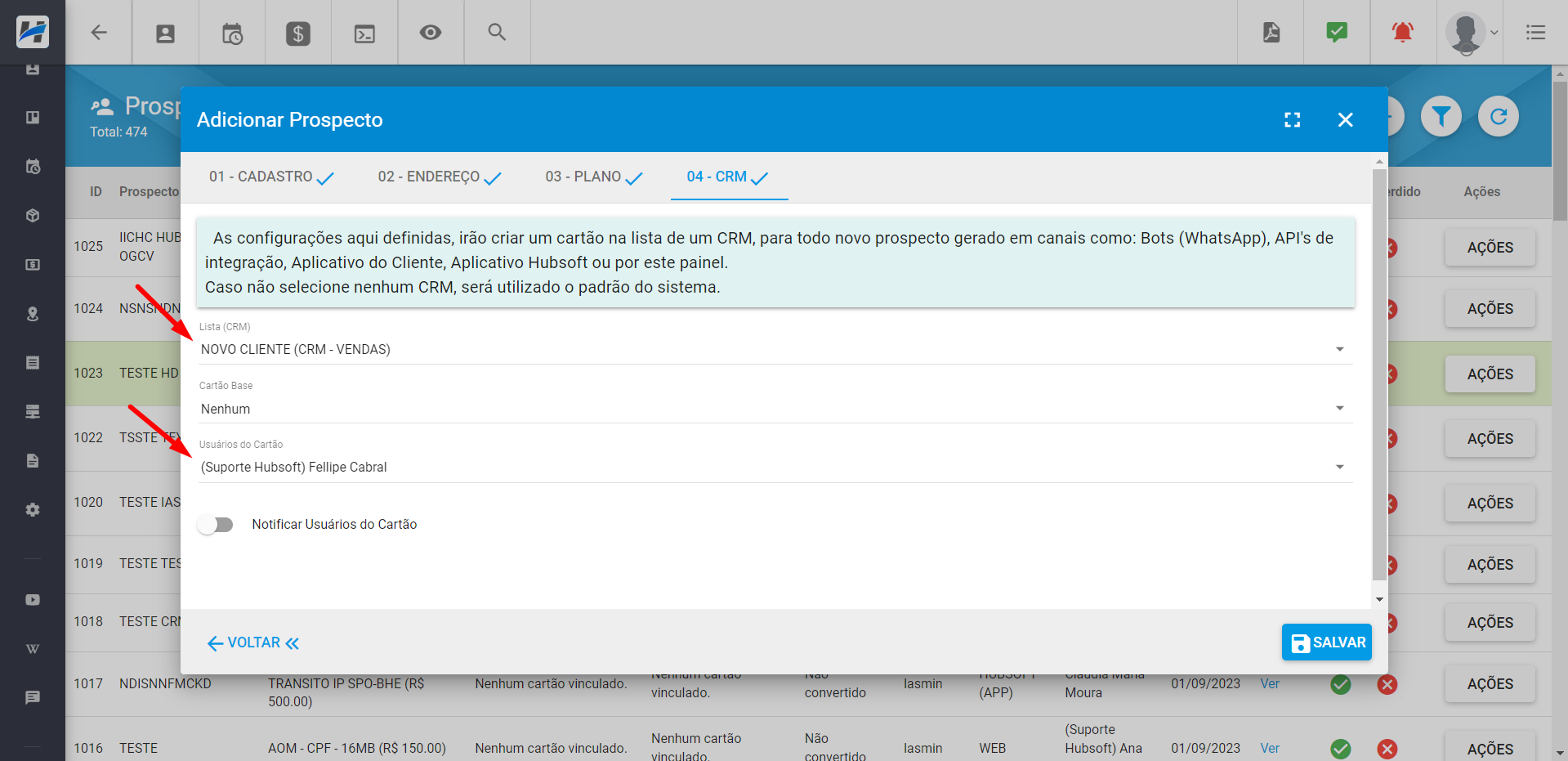The image size is (1568, 761).
Task: Open sidebar book panel icon
Action: click(x=33, y=118)
